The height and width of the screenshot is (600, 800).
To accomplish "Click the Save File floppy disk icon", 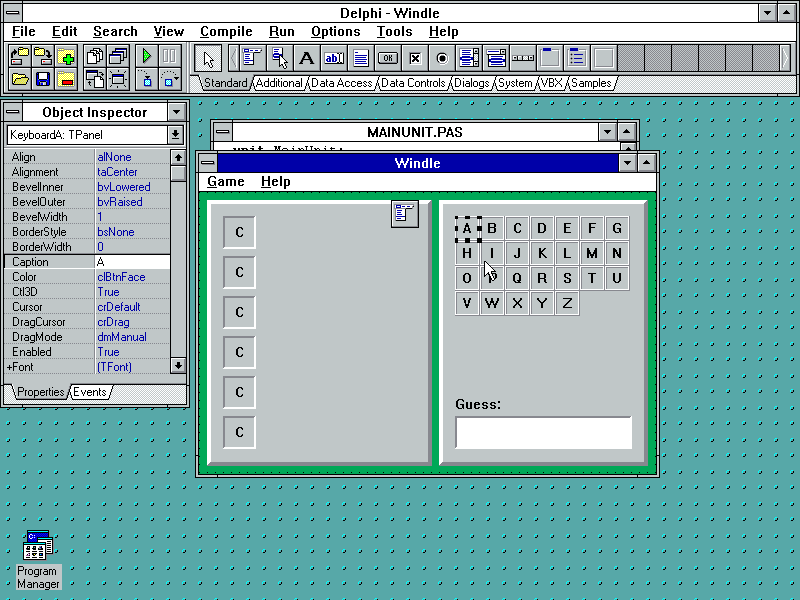I will 43,80.
